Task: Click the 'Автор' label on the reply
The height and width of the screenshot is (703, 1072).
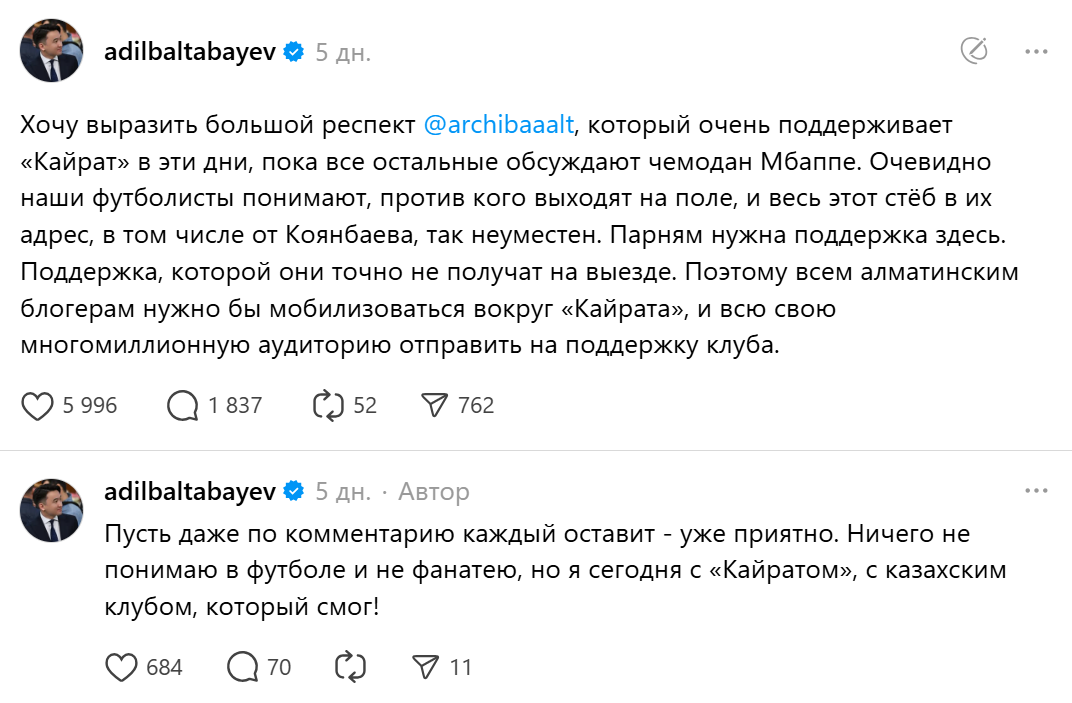Action: tap(433, 492)
